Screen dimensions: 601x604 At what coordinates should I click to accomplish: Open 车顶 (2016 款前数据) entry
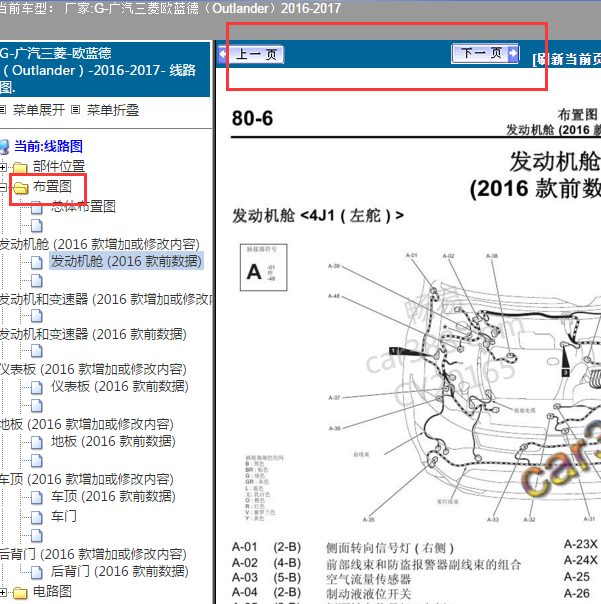click(x=113, y=497)
